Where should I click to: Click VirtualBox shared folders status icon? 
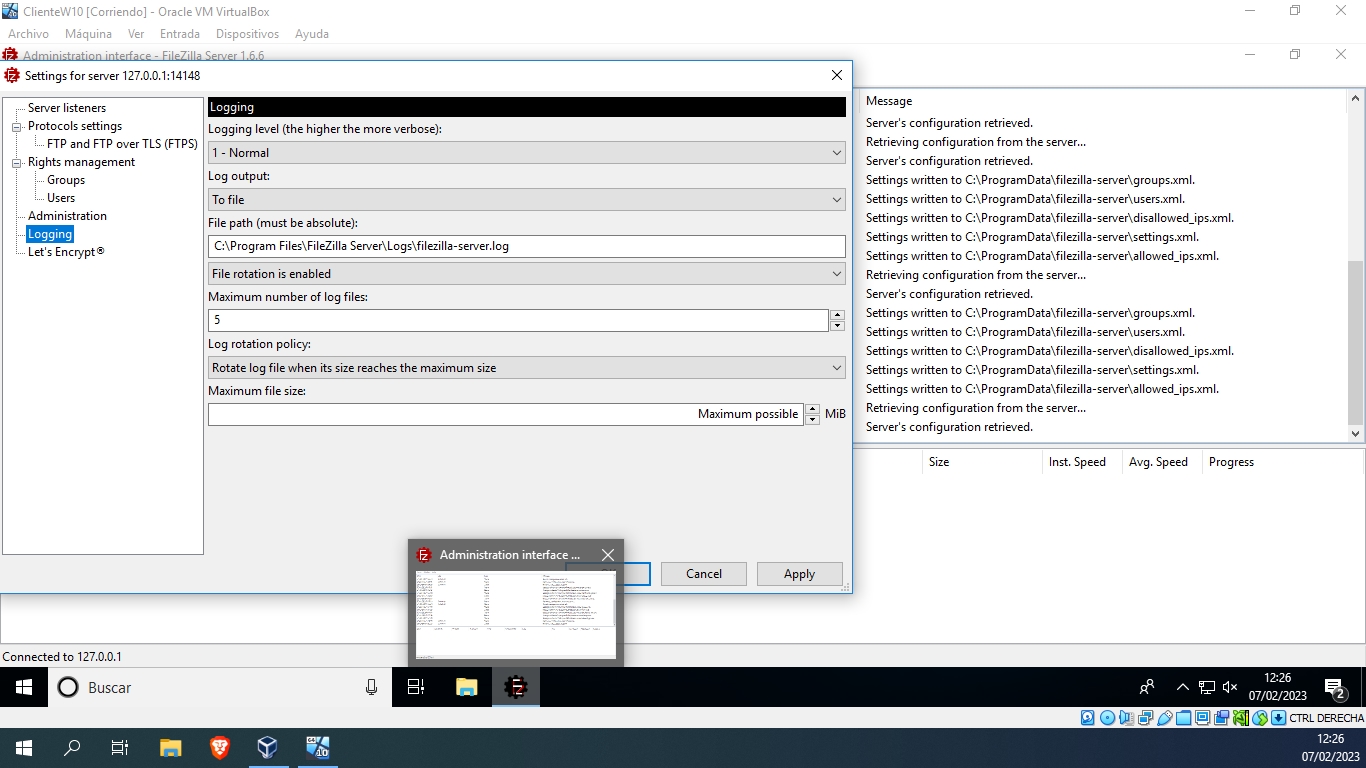(1184, 718)
